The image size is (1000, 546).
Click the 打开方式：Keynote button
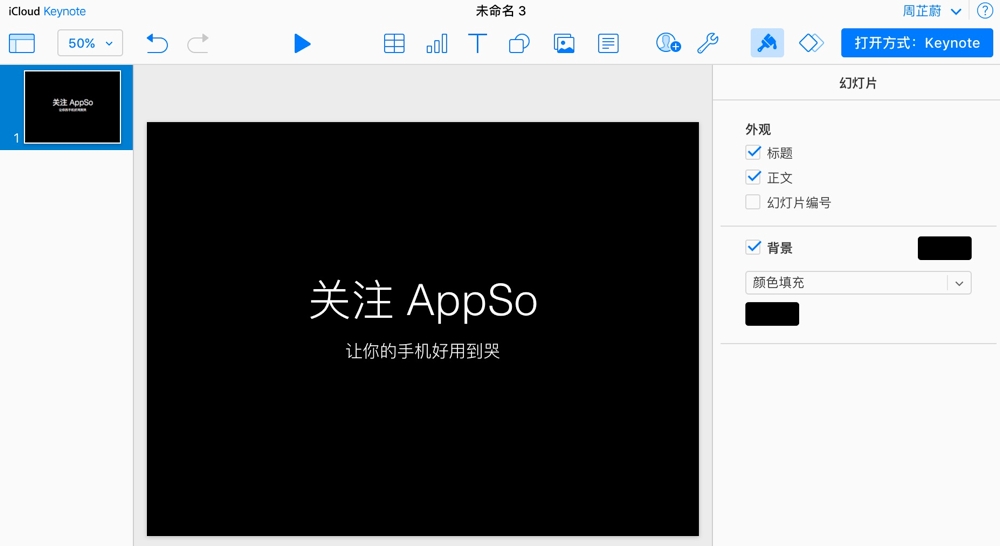[x=917, y=43]
